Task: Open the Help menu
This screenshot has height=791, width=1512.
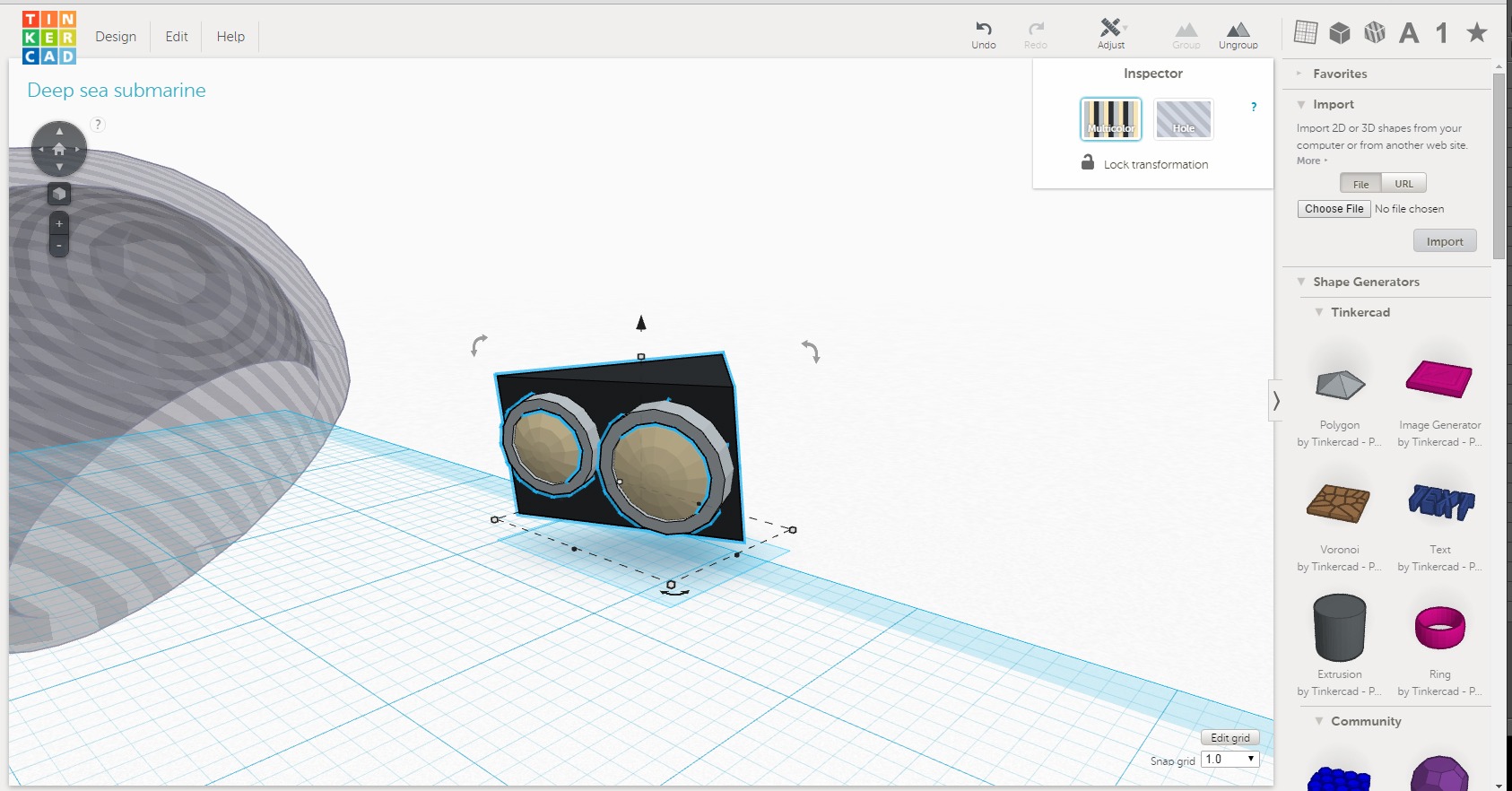Action: tap(230, 37)
